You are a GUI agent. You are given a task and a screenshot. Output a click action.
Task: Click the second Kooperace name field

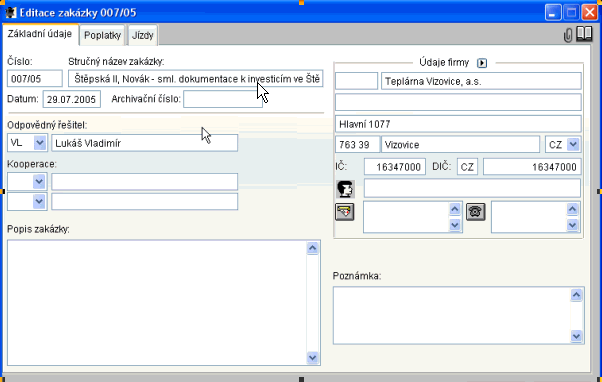[x=144, y=202]
